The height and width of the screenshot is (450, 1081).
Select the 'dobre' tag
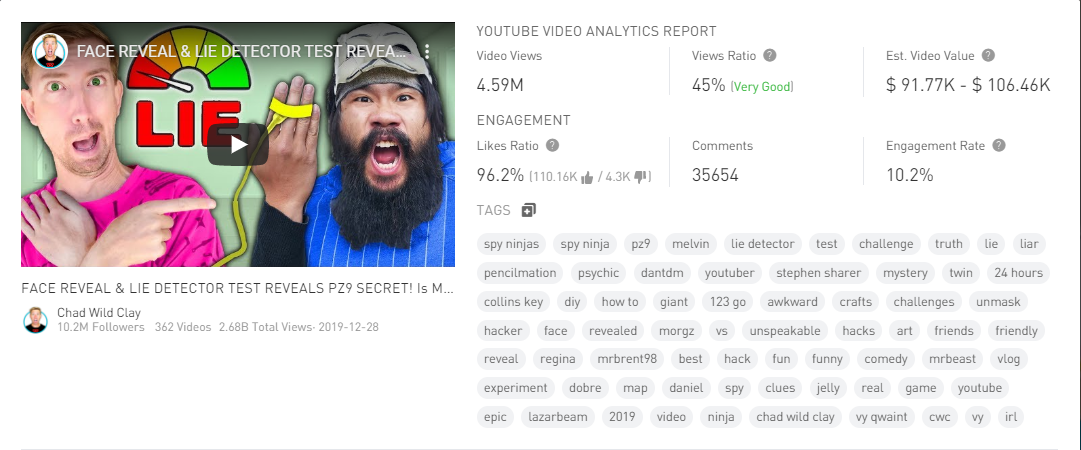(x=585, y=387)
